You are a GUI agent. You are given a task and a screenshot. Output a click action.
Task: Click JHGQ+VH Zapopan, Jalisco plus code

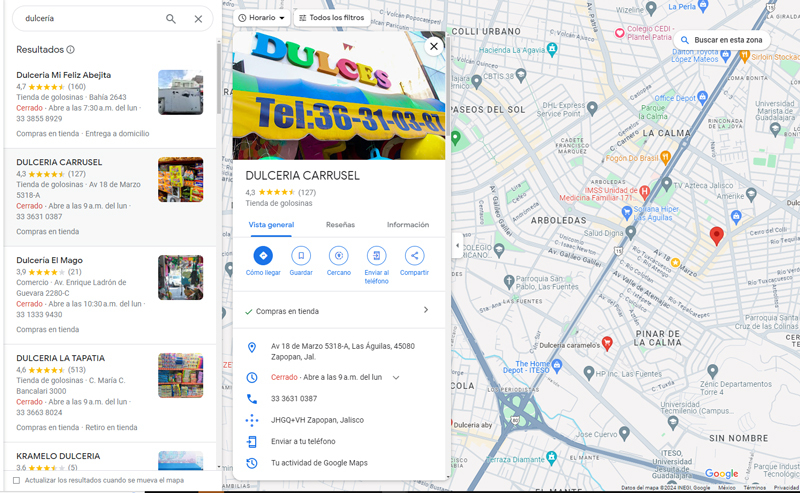317,420
